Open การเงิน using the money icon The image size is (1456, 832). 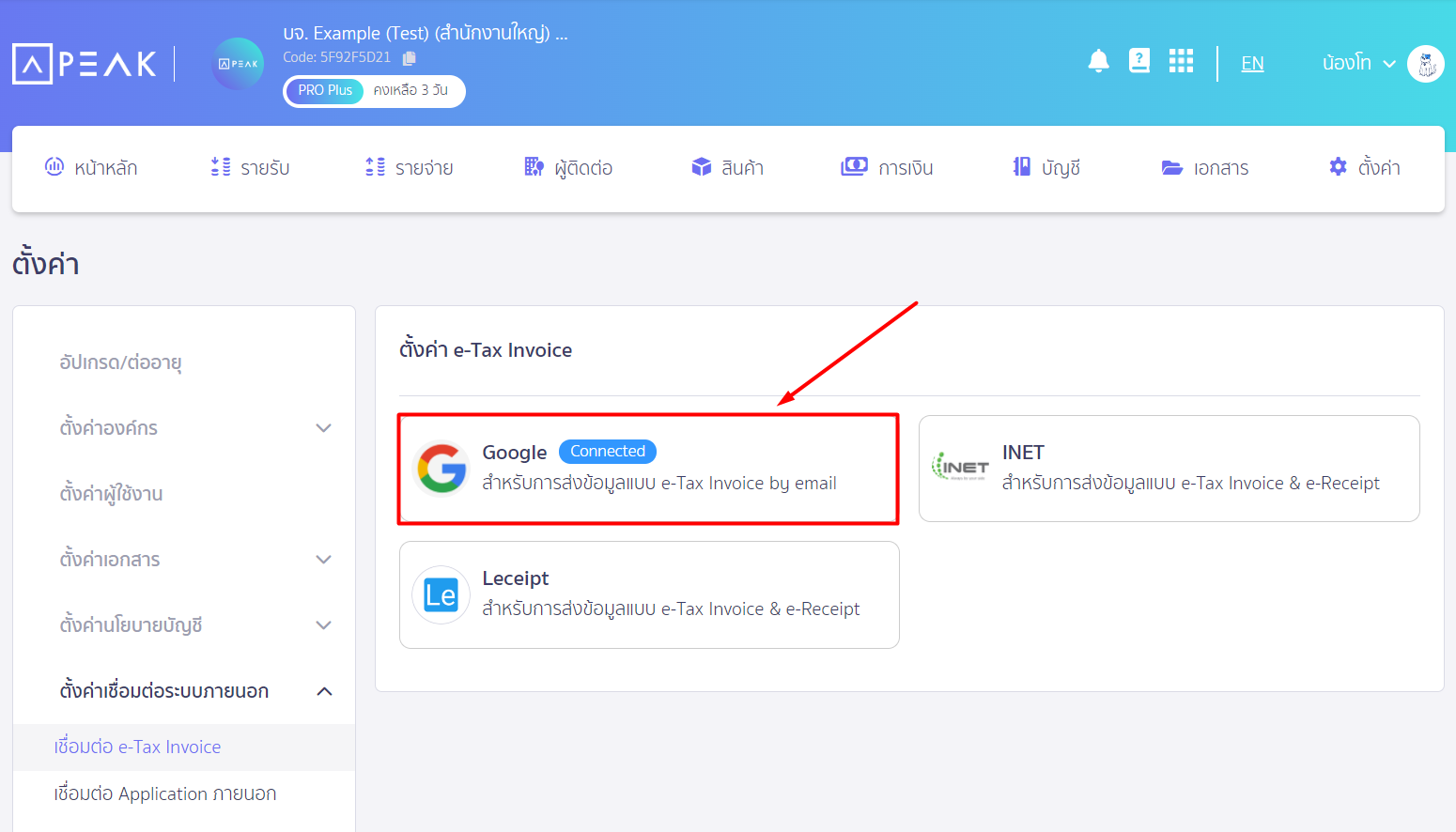854,166
